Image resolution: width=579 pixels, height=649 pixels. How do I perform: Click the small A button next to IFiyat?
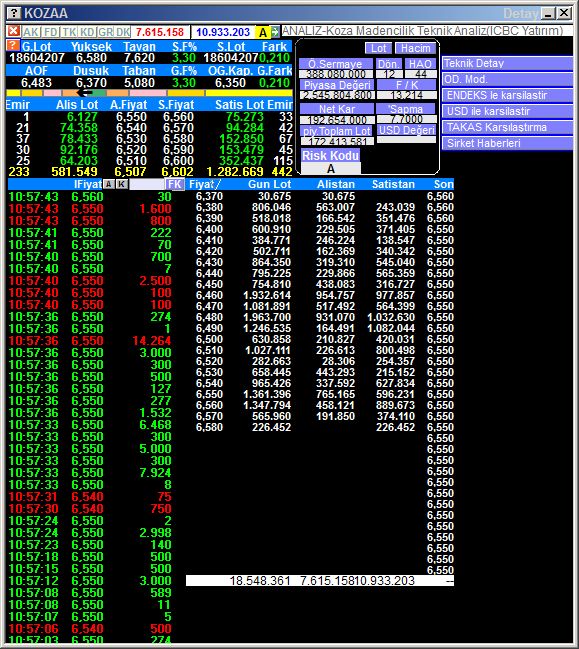[x=108, y=184]
